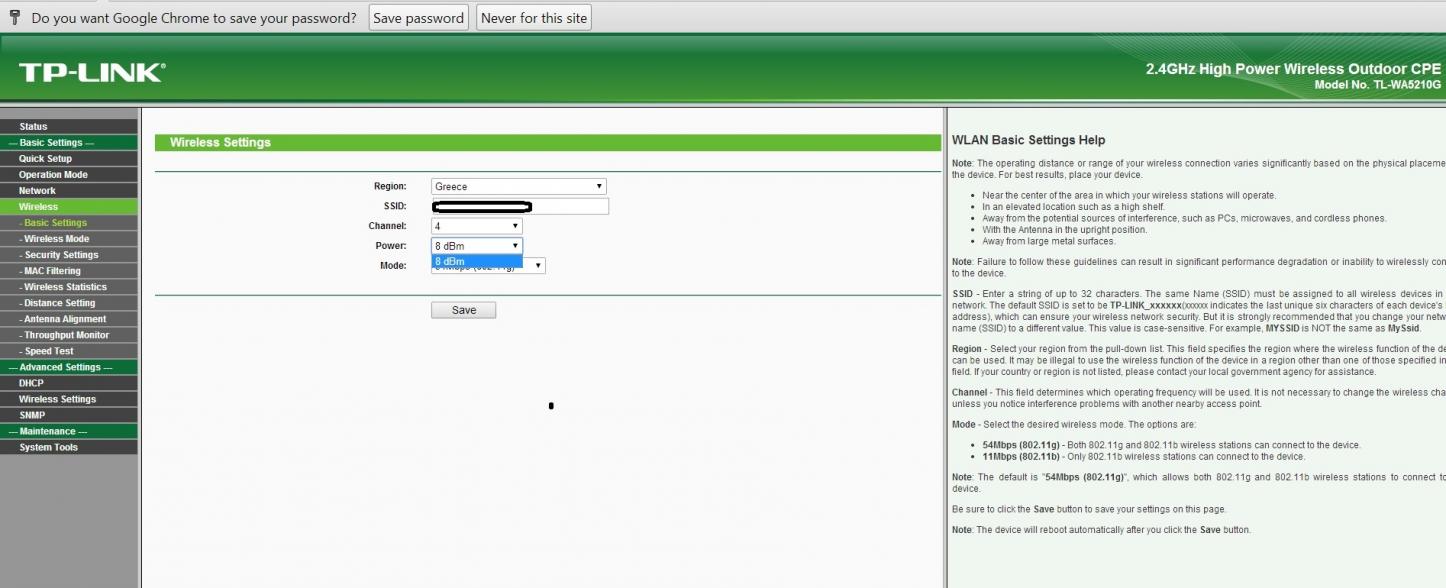
Task: Open the Region dropdown
Action: [x=518, y=186]
